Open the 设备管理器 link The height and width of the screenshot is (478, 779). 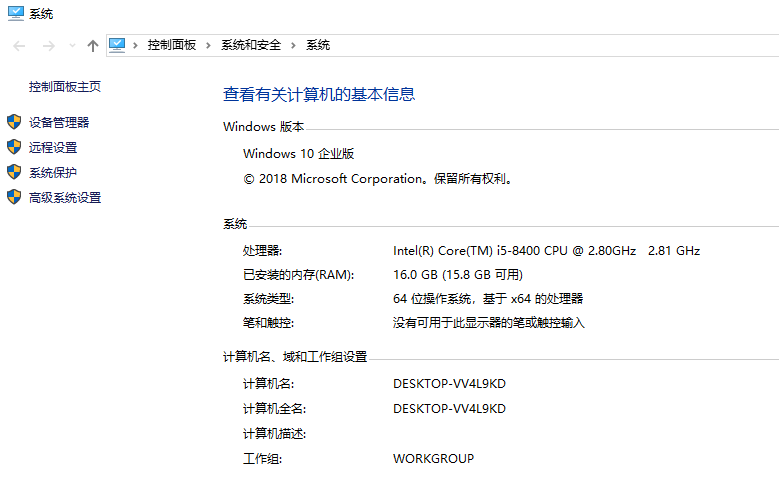pos(59,123)
